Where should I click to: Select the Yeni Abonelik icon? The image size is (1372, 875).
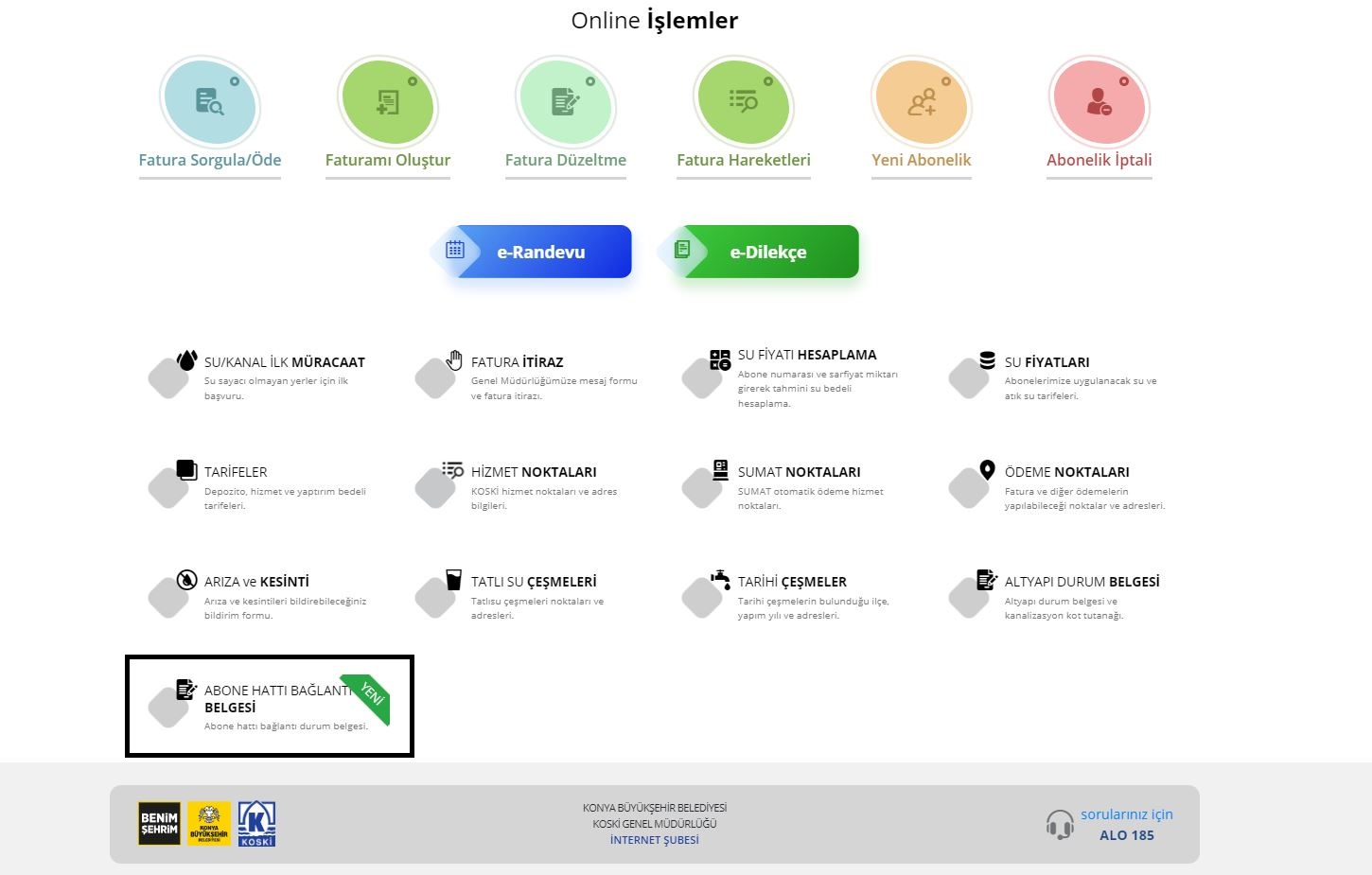click(x=921, y=102)
